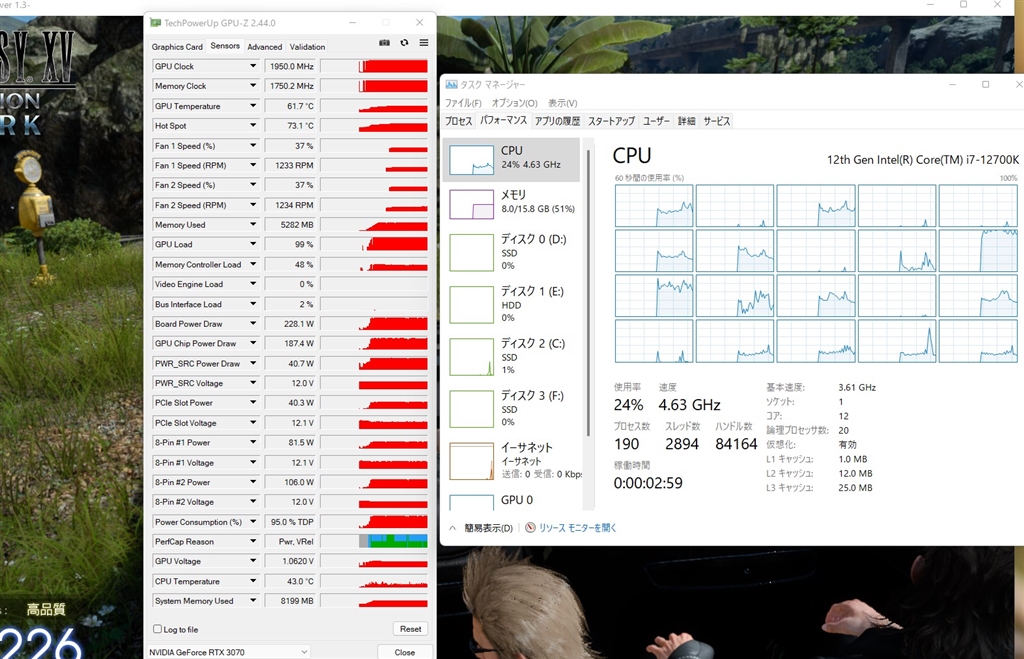Viewport: 1024px width, 659px height.
Task: Click the Task Manager title bar icon
Action: 451,85
